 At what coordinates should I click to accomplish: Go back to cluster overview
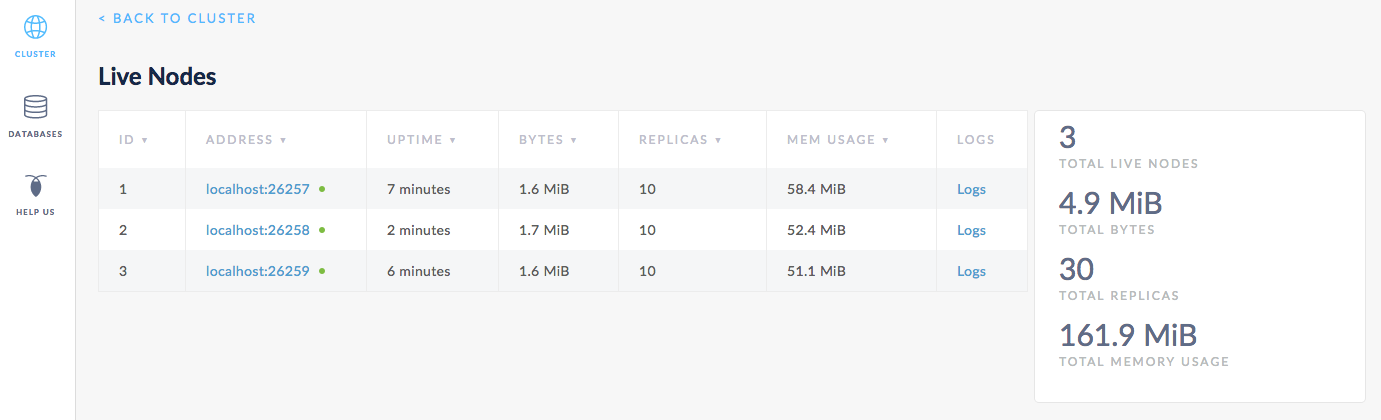(177, 18)
